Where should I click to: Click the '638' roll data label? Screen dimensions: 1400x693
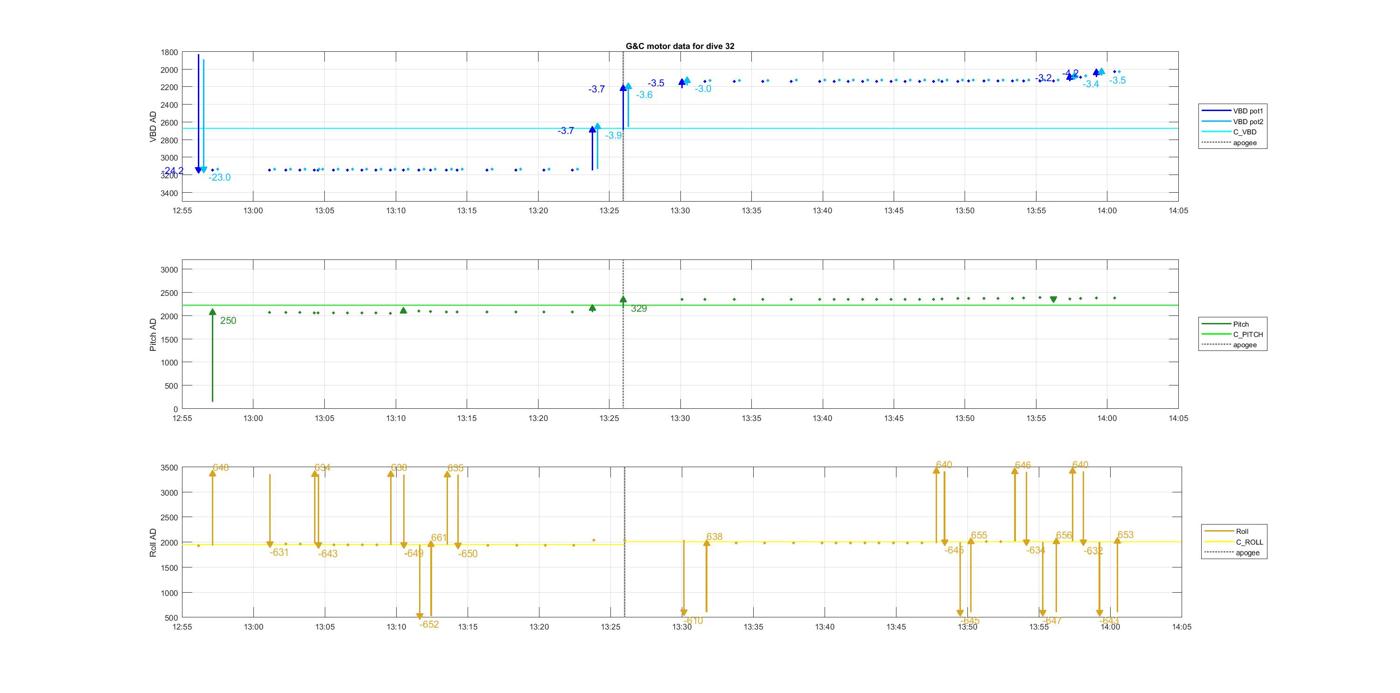coord(714,537)
